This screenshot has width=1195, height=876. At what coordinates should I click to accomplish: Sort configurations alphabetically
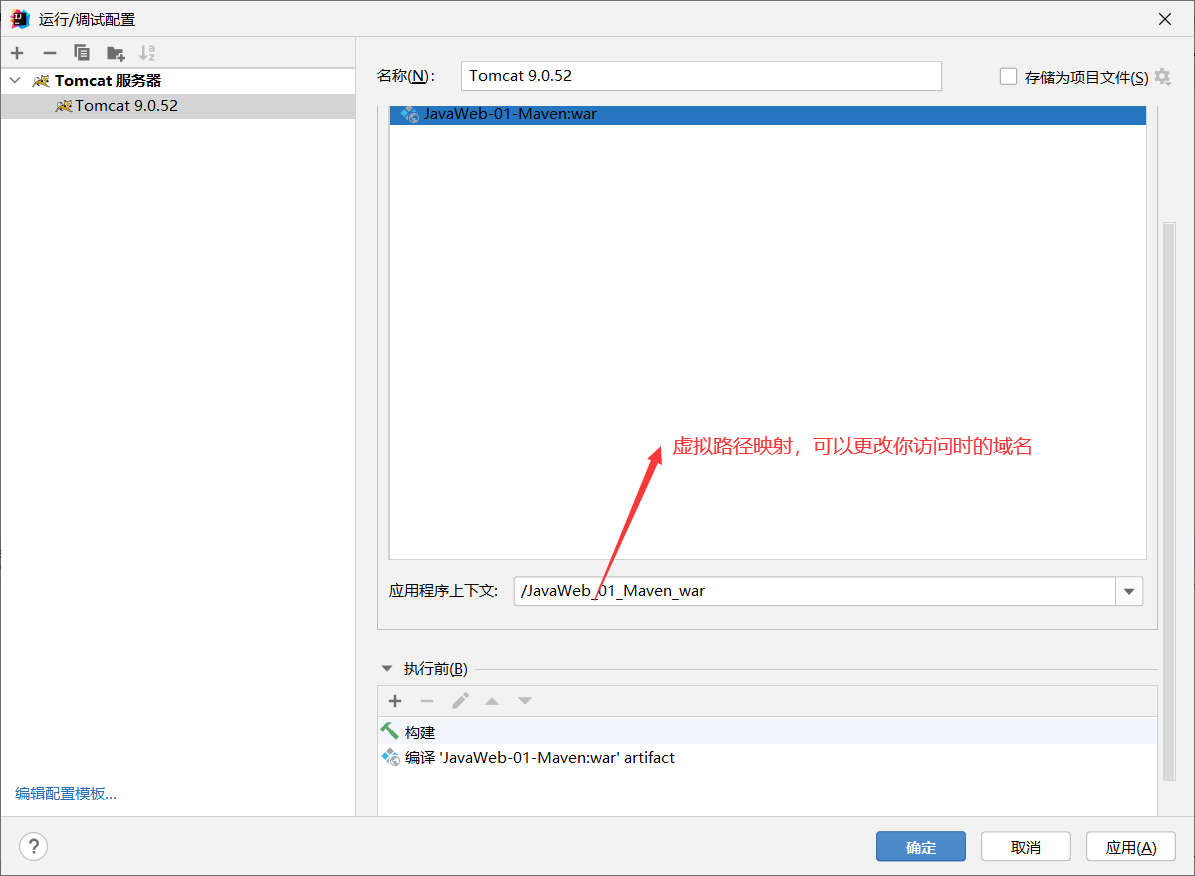tap(147, 53)
